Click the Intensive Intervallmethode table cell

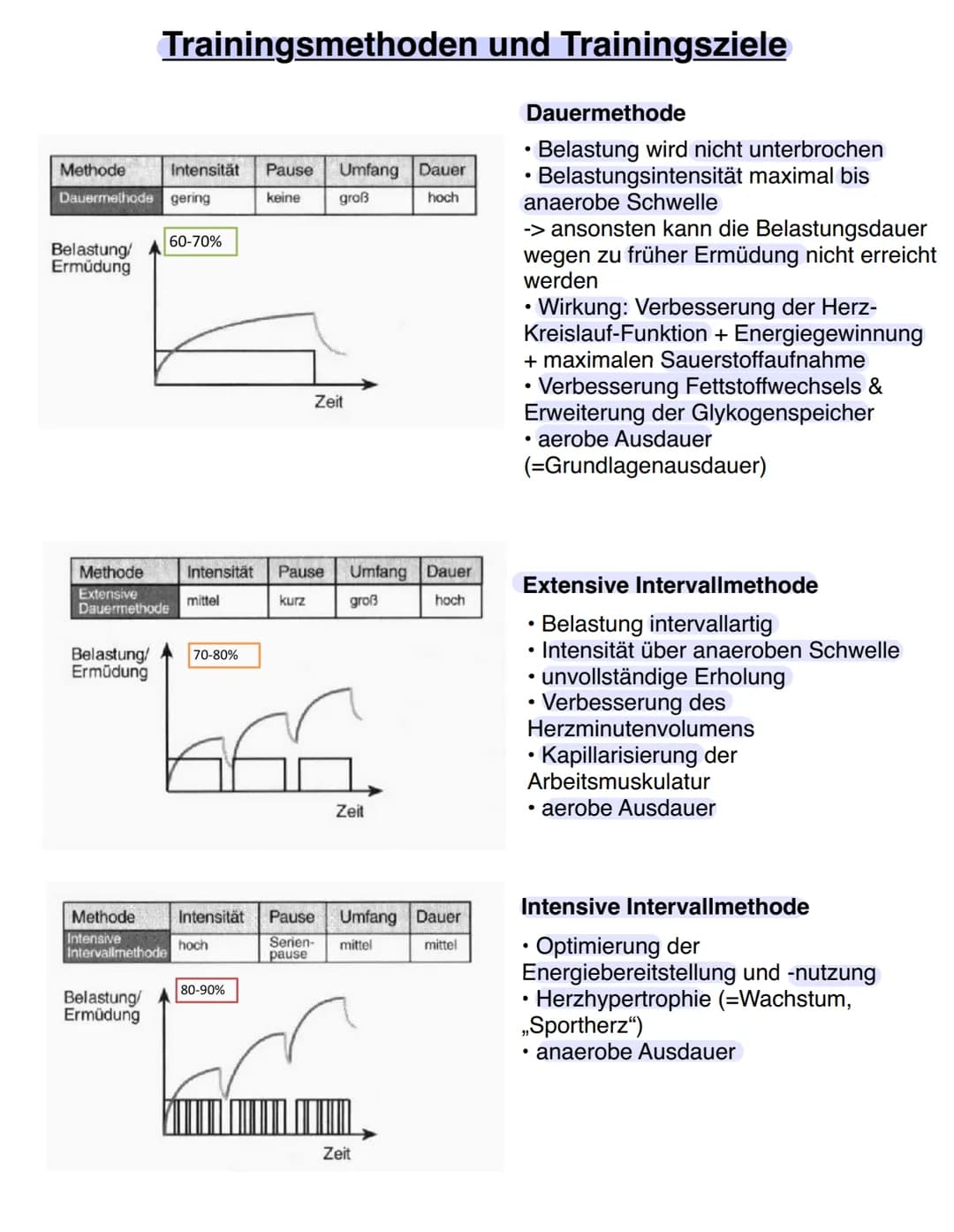(x=116, y=946)
